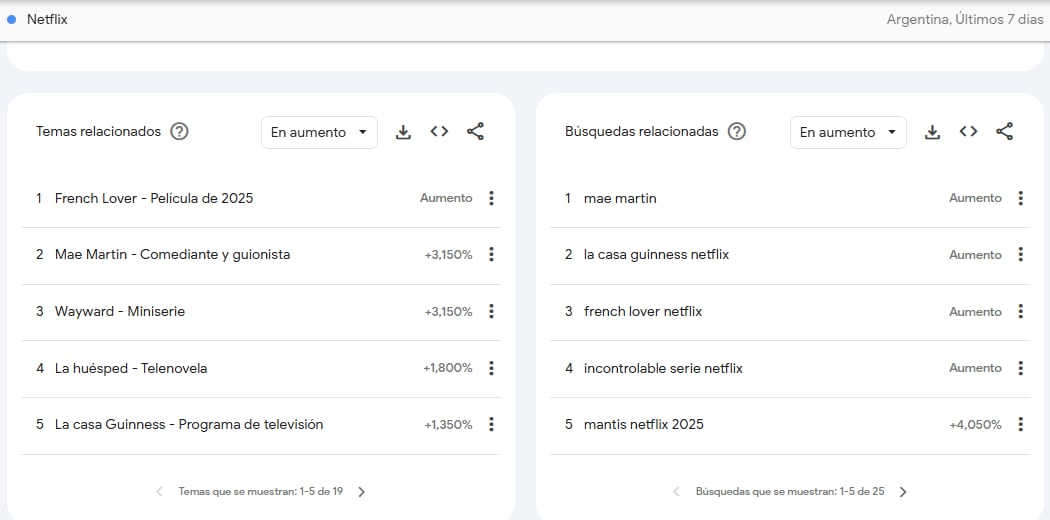The image size is (1050, 520).
Task: Open the mae martin search query
Action: [x=620, y=198]
